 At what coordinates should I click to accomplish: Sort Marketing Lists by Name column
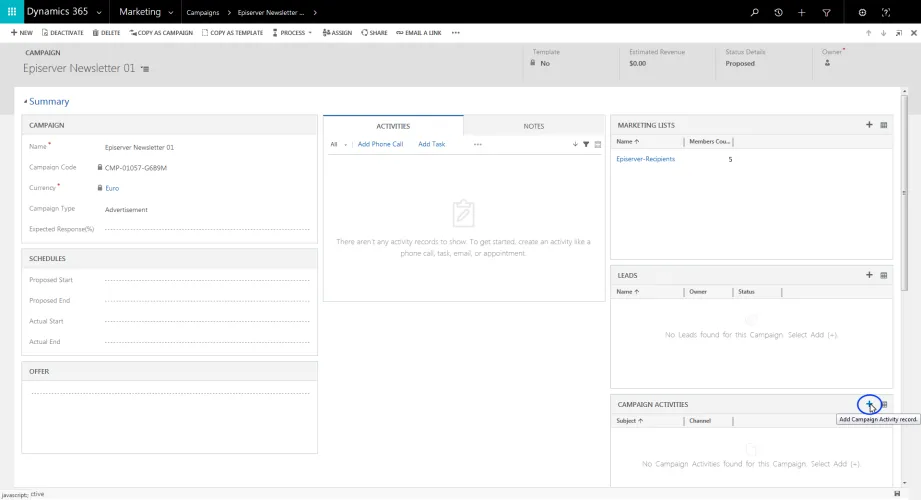pos(628,142)
